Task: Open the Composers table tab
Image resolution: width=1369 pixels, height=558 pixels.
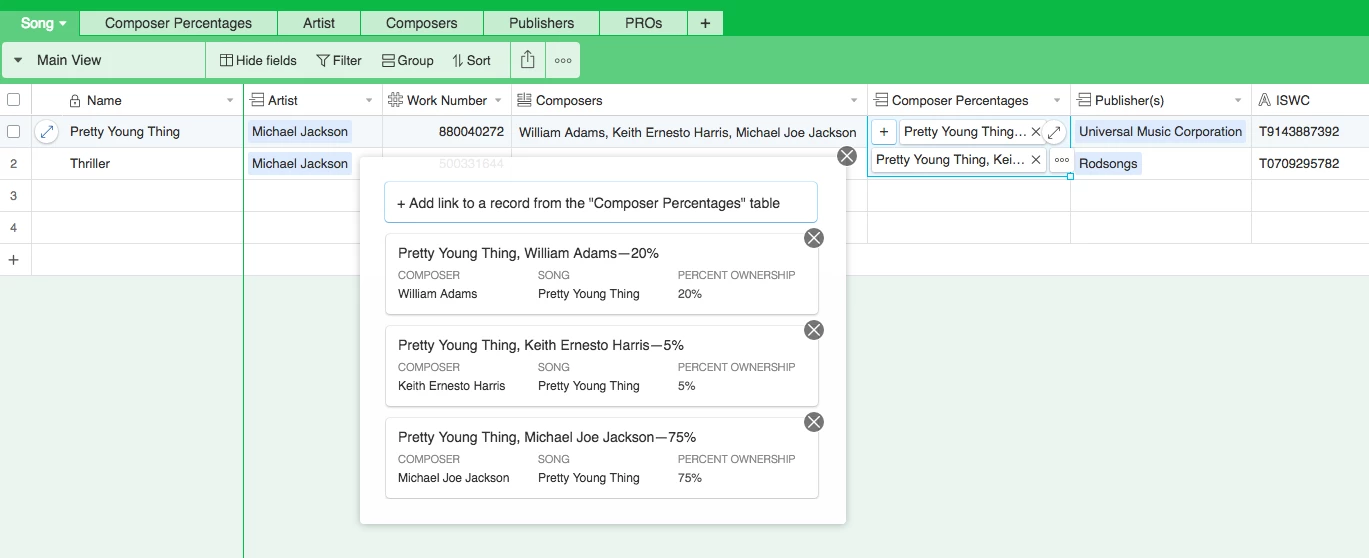Action: (421, 23)
